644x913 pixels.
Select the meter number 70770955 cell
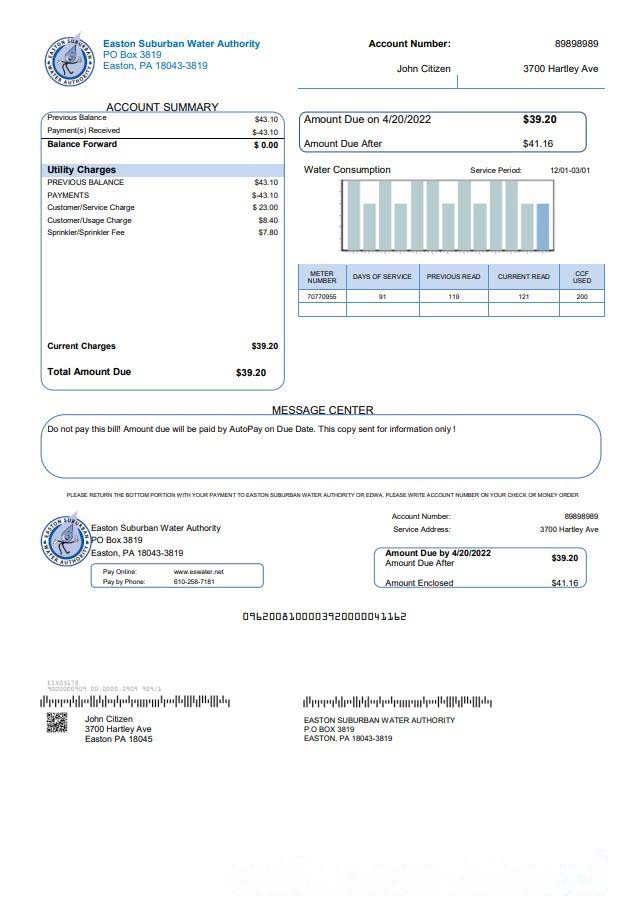(x=322, y=297)
